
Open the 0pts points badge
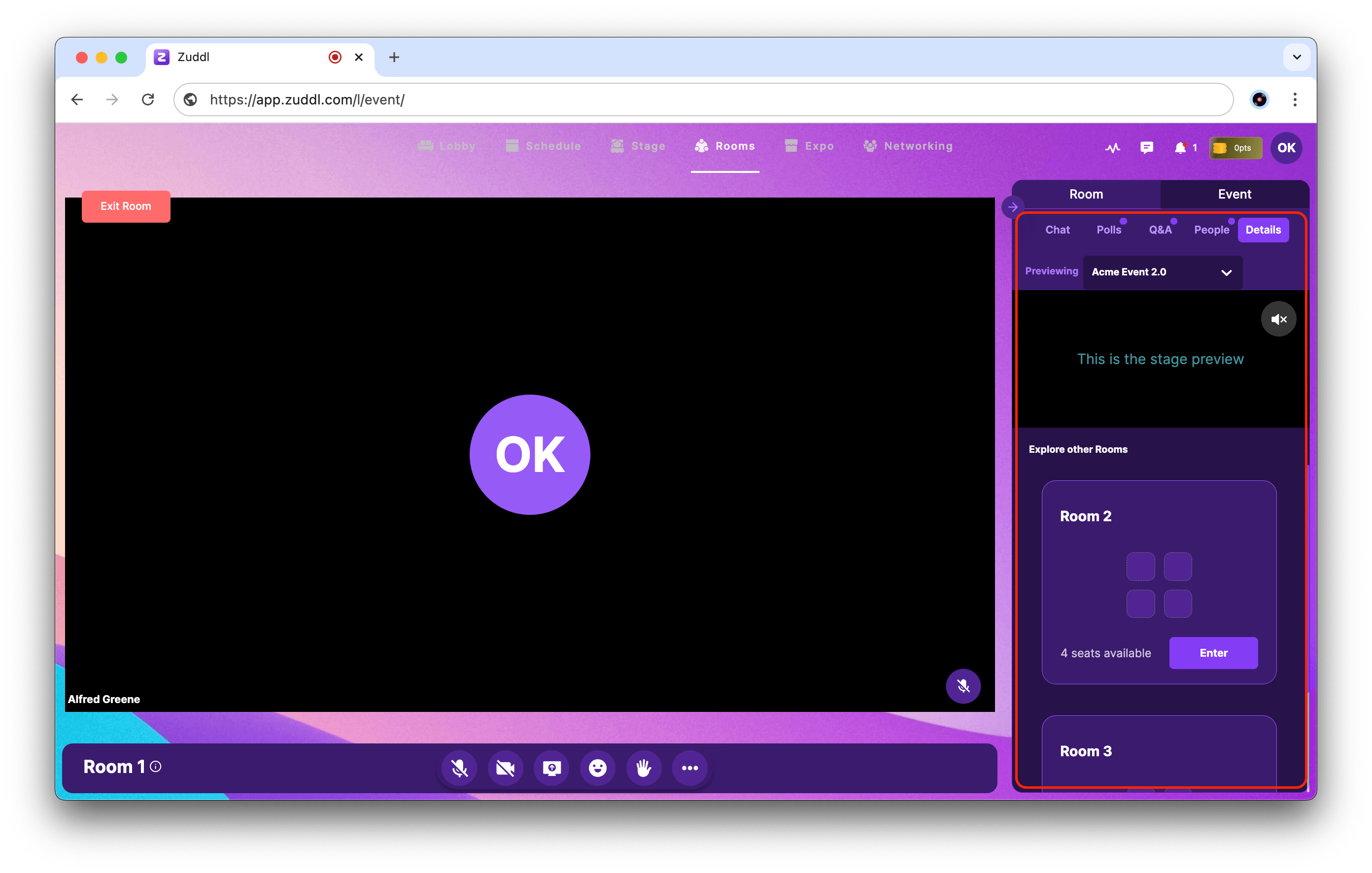pos(1235,147)
